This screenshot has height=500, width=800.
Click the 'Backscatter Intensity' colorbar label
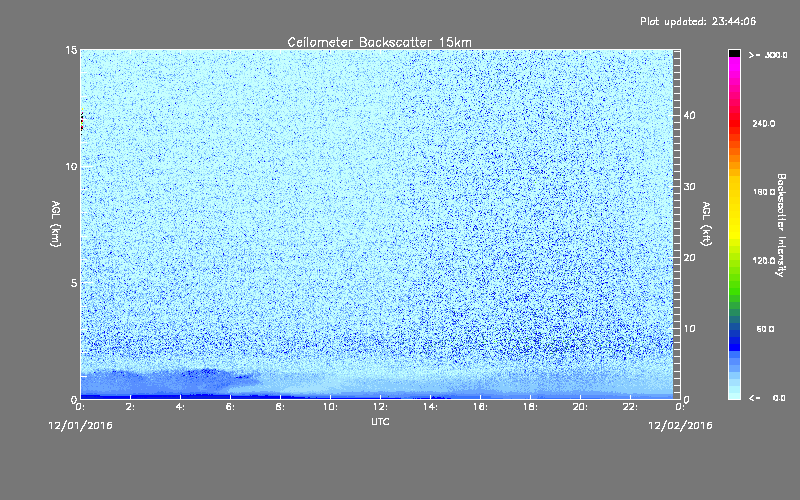(781, 225)
